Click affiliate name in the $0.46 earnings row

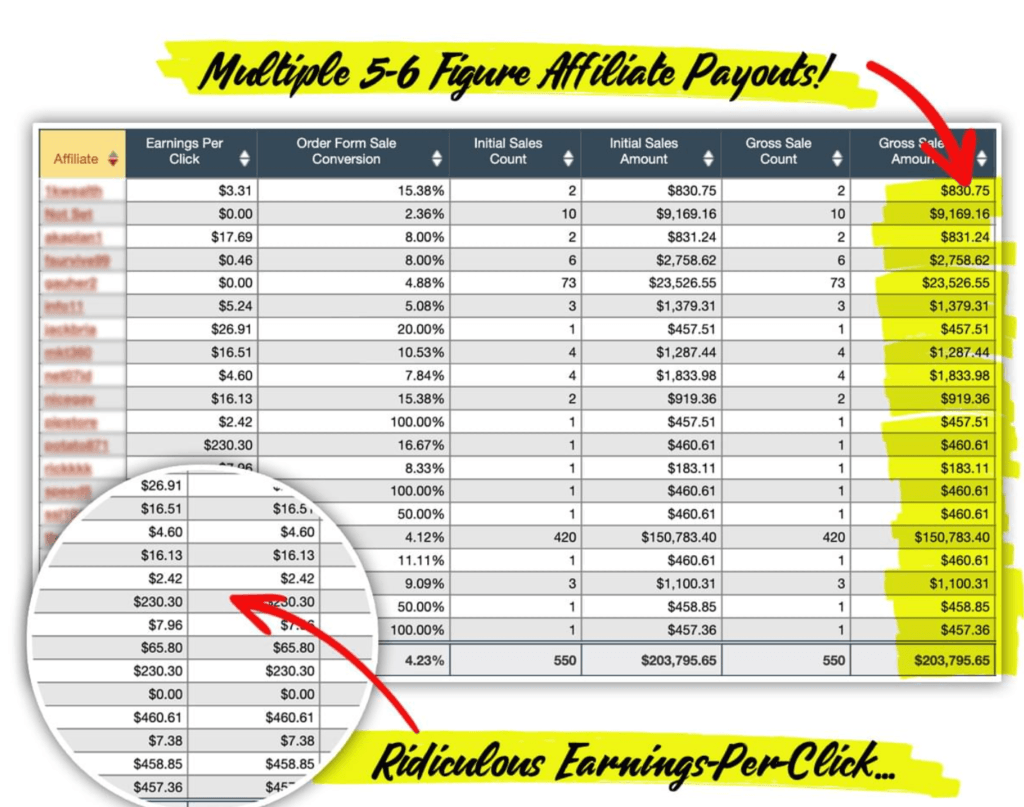click(x=76, y=260)
